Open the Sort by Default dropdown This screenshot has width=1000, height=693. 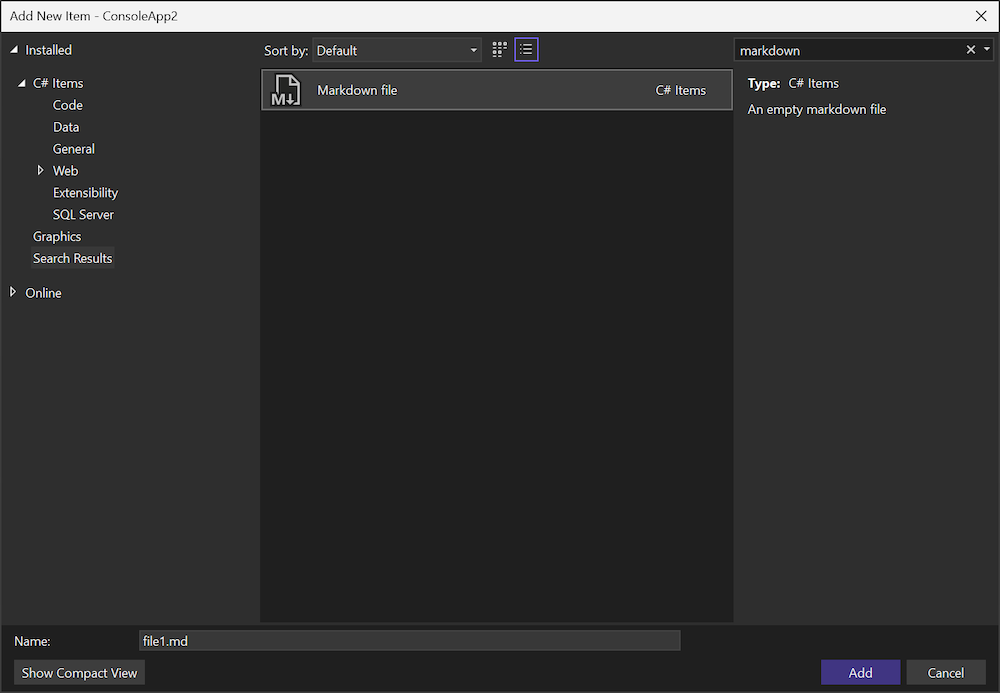pyautogui.click(x=398, y=50)
